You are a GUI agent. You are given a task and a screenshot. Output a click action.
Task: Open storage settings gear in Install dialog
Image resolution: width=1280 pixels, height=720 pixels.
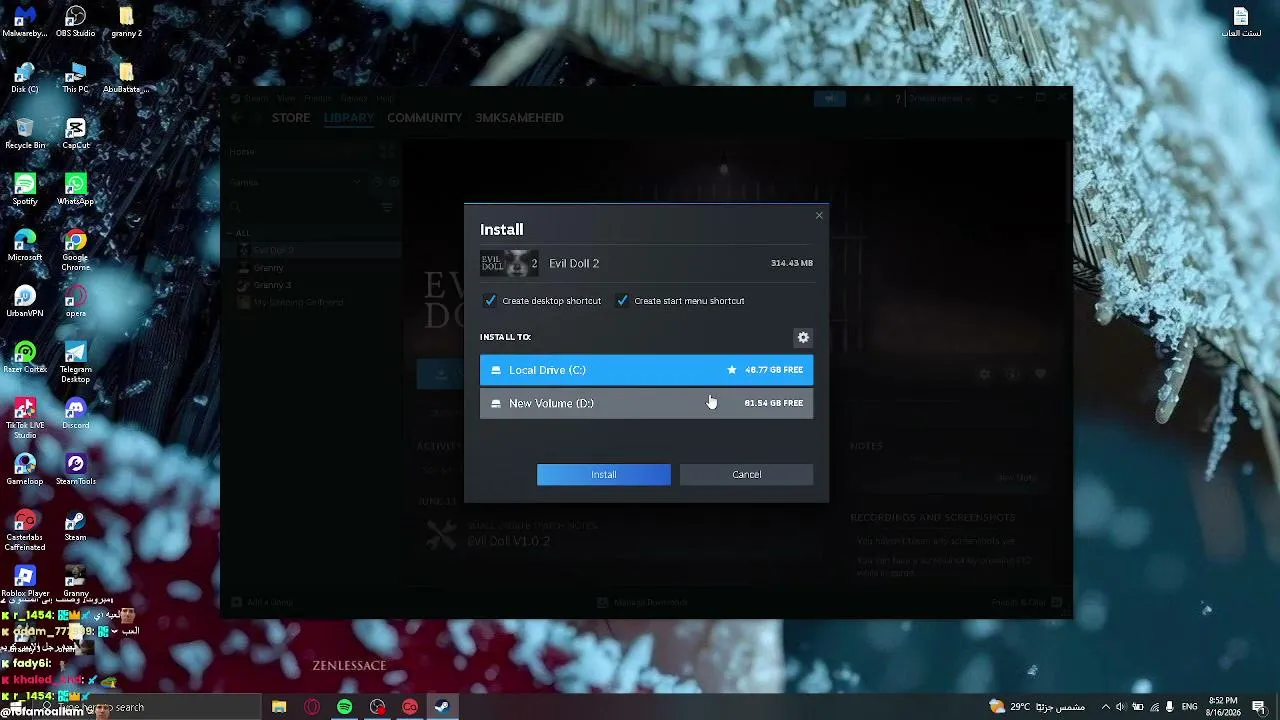[802, 337]
